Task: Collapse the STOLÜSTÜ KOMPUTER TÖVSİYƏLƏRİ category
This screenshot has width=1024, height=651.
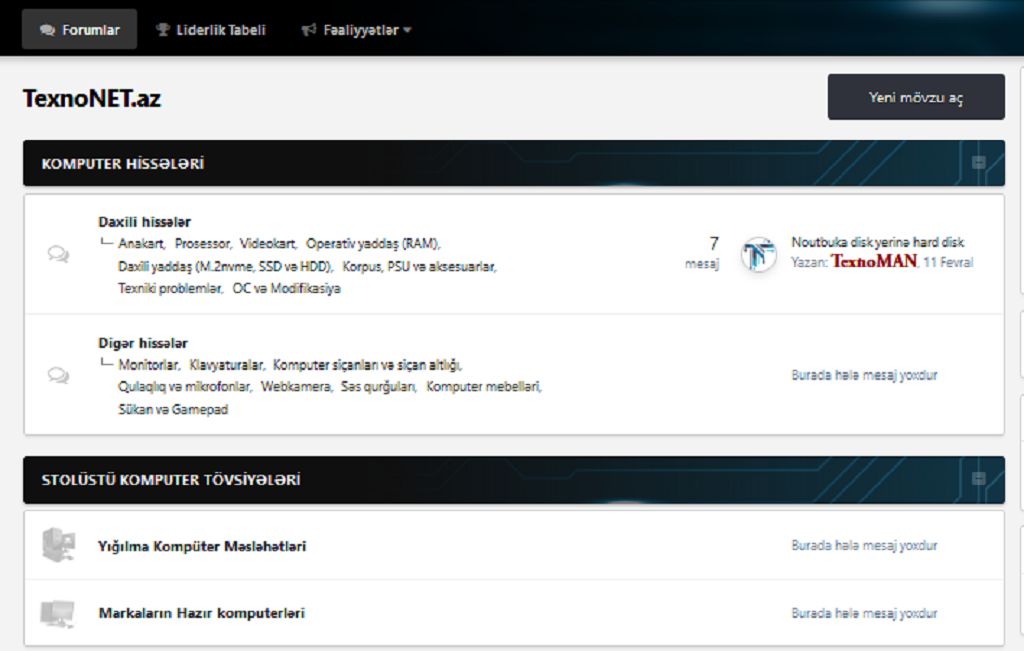Action: [x=978, y=479]
